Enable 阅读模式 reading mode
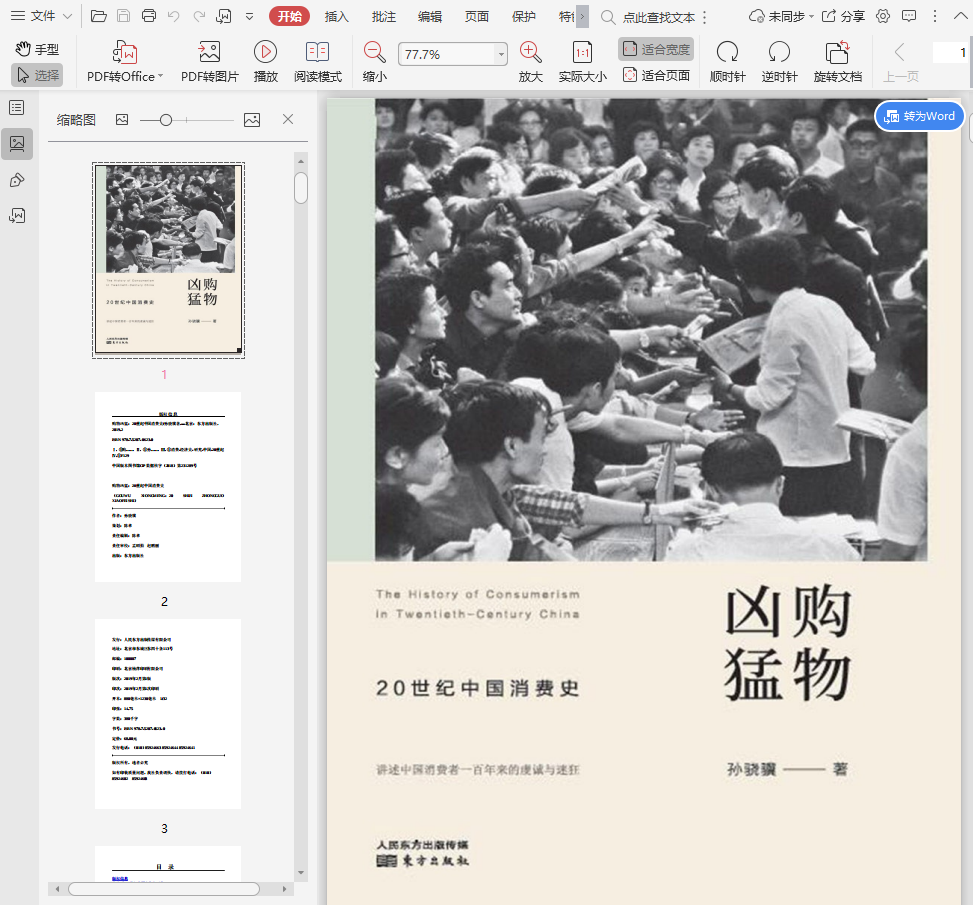This screenshot has height=905, width=973. 318,61
